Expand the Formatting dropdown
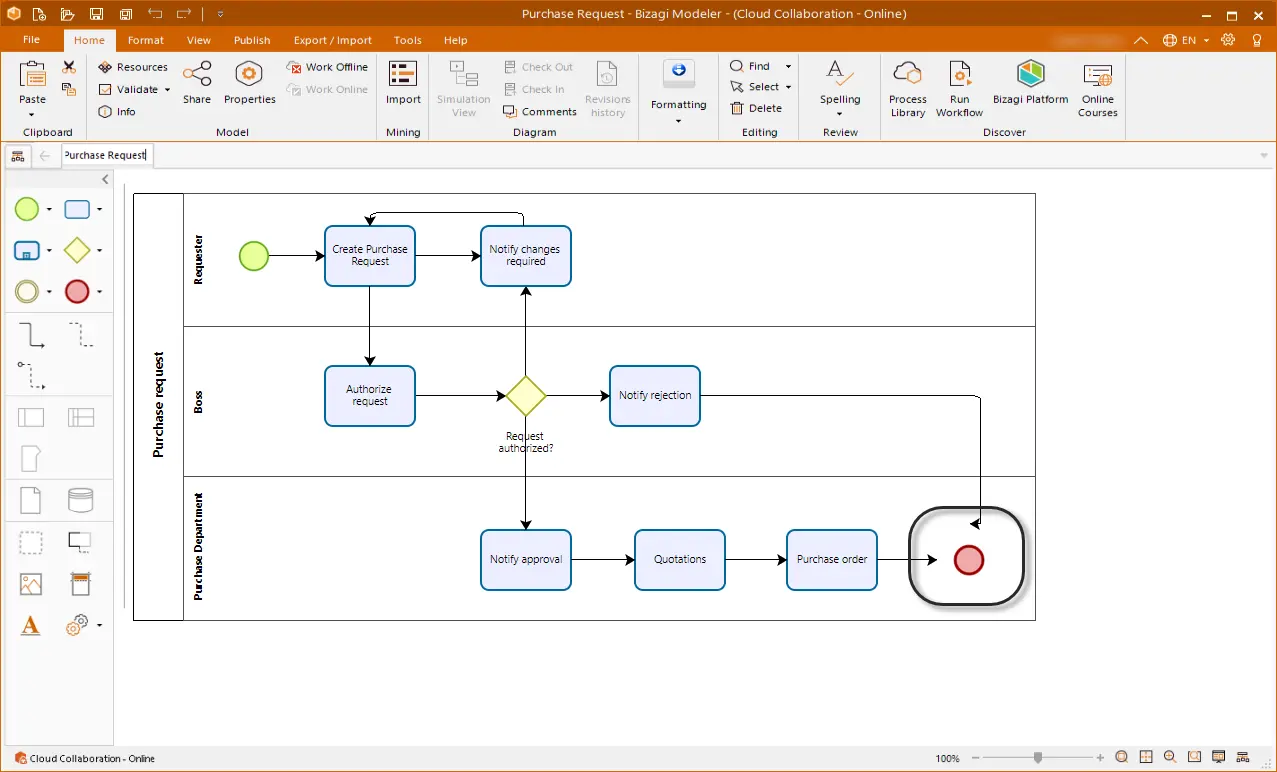Image resolution: width=1277 pixels, height=772 pixels. click(x=678, y=121)
